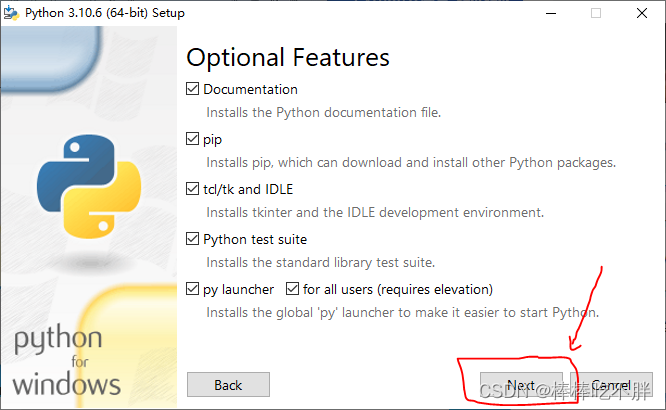Click 'Installs the standard library test suite.' text
The image size is (666, 410).
point(321,263)
